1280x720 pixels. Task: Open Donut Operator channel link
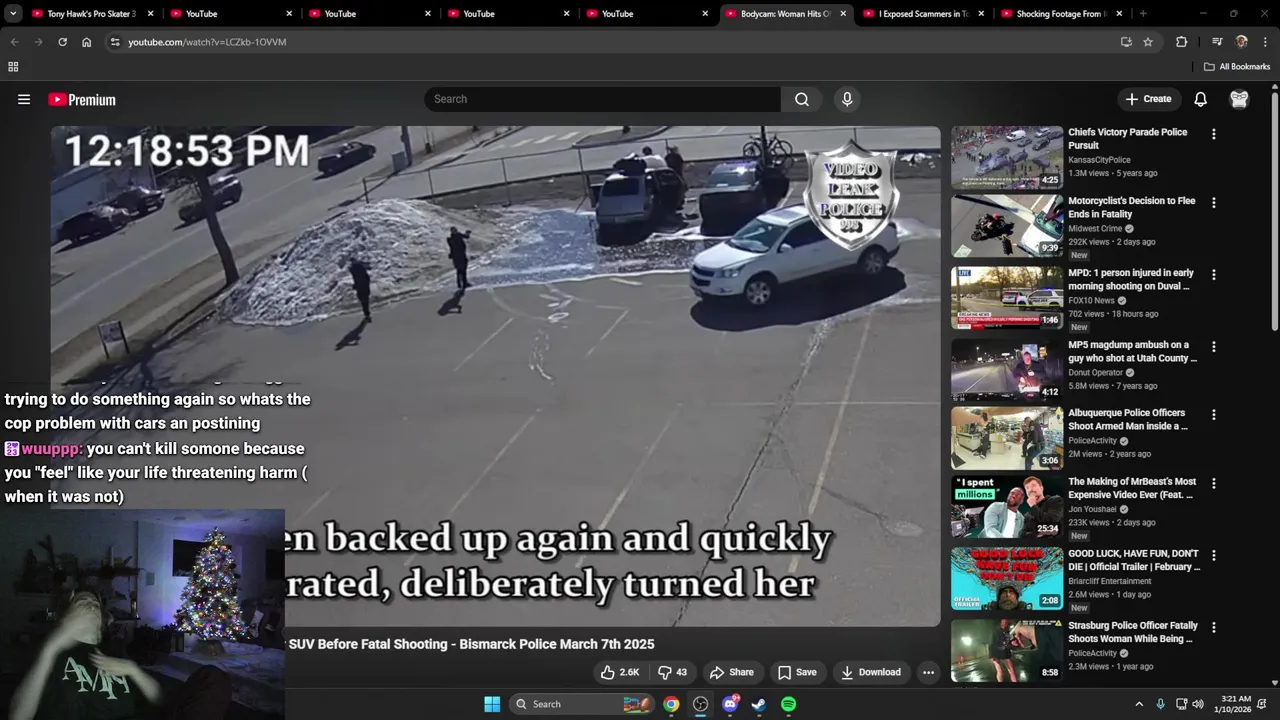(x=1095, y=373)
